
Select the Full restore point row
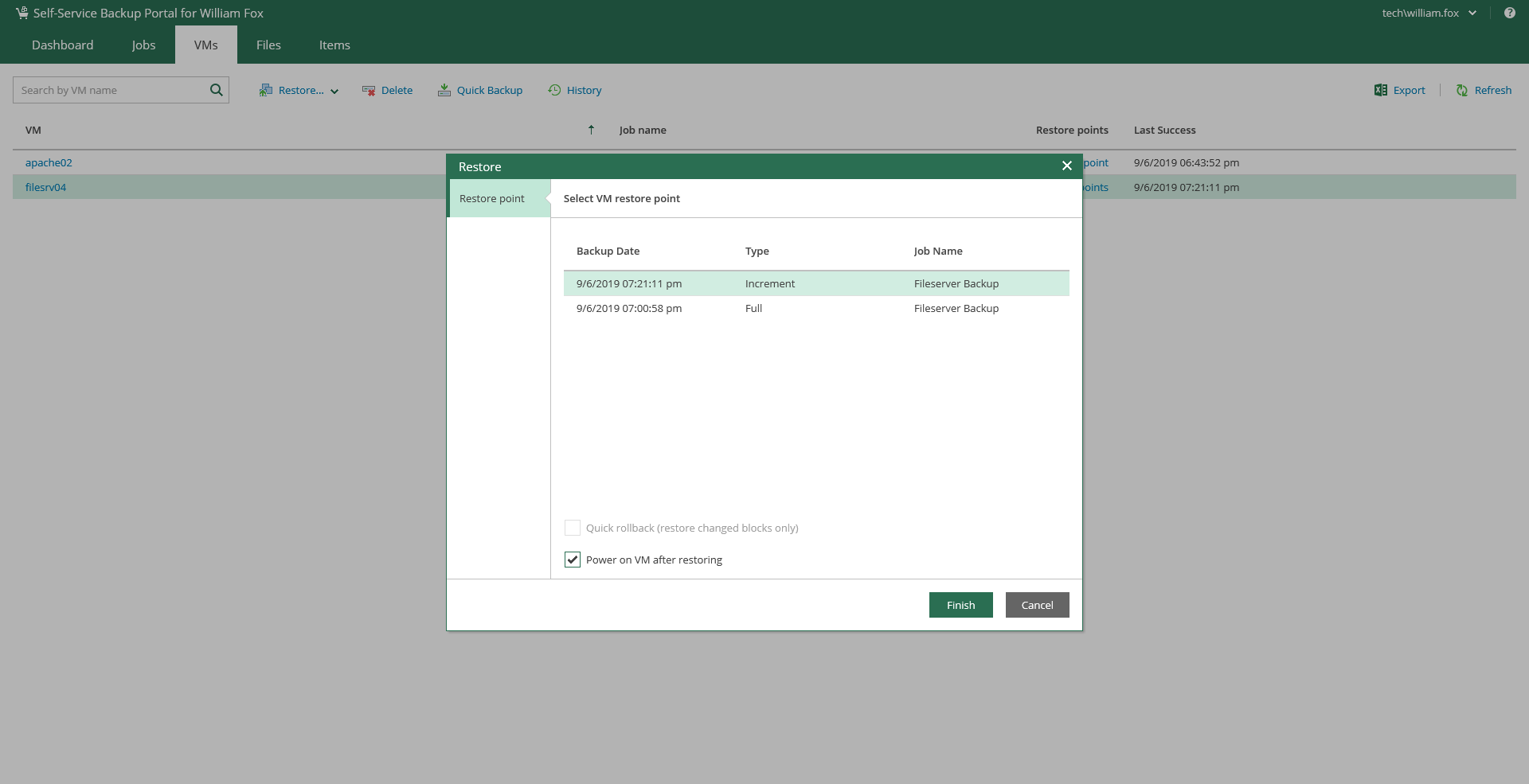816,308
